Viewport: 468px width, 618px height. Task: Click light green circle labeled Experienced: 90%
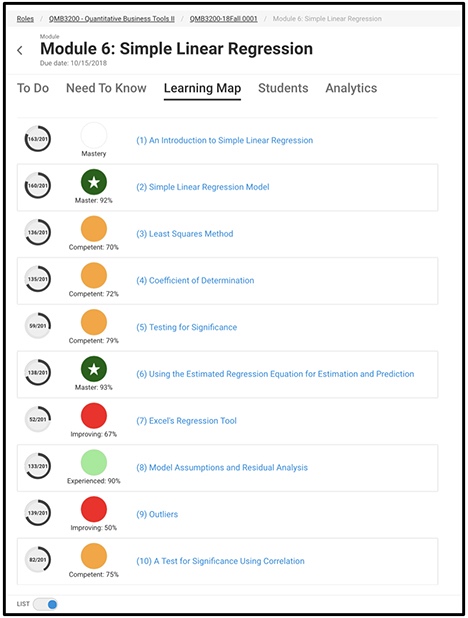(x=94, y=463)
